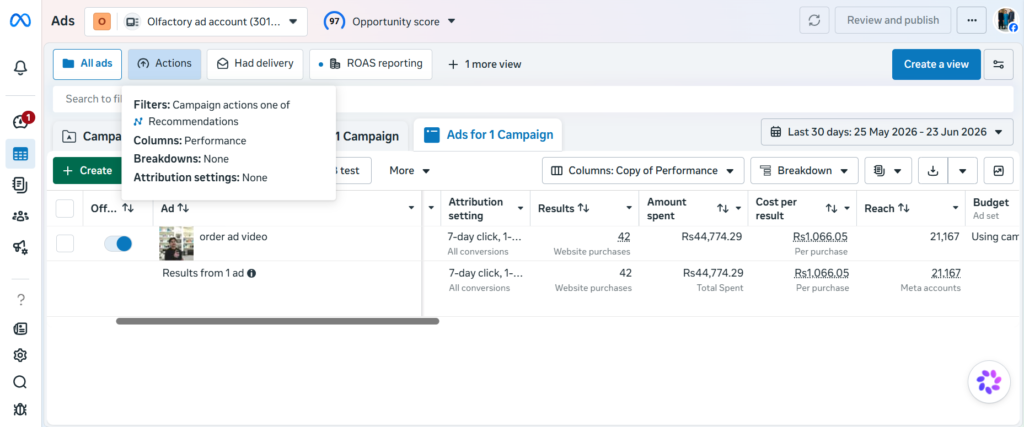Viewport: 1024px width, 427px height.
Task: Tick the select-all checkbox in table header
Action: [x=65, y=208]
